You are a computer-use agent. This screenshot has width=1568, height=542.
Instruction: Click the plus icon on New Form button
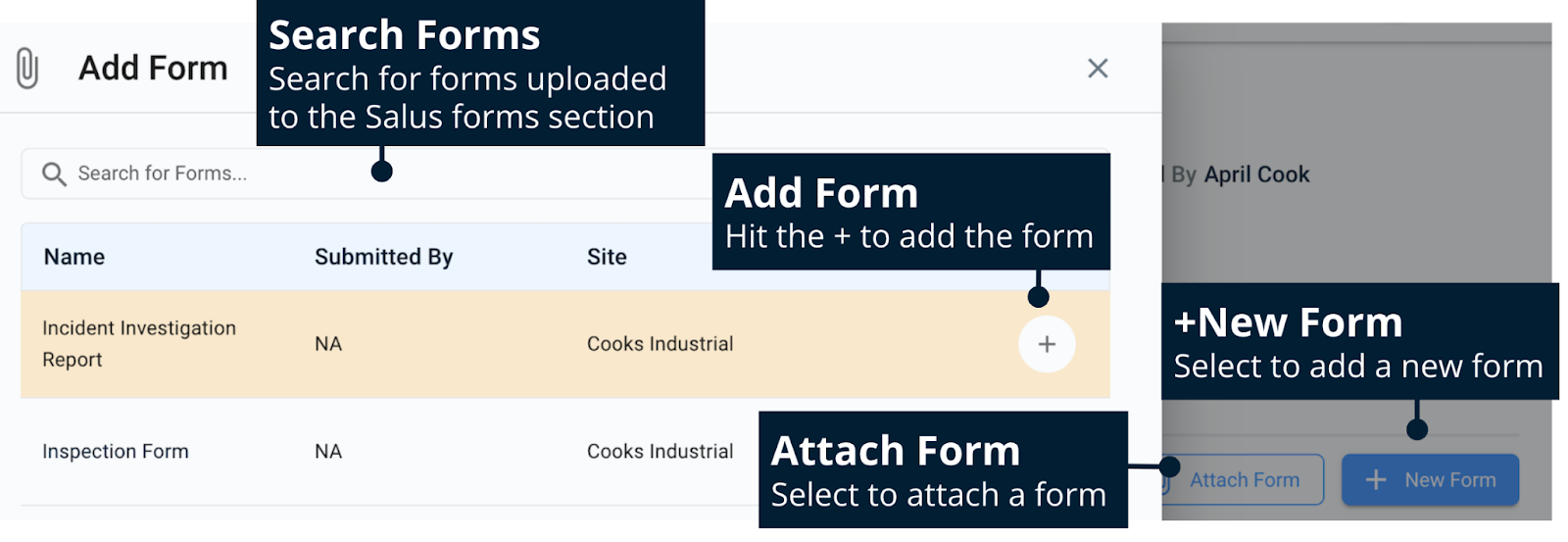tap(1376, 479)
